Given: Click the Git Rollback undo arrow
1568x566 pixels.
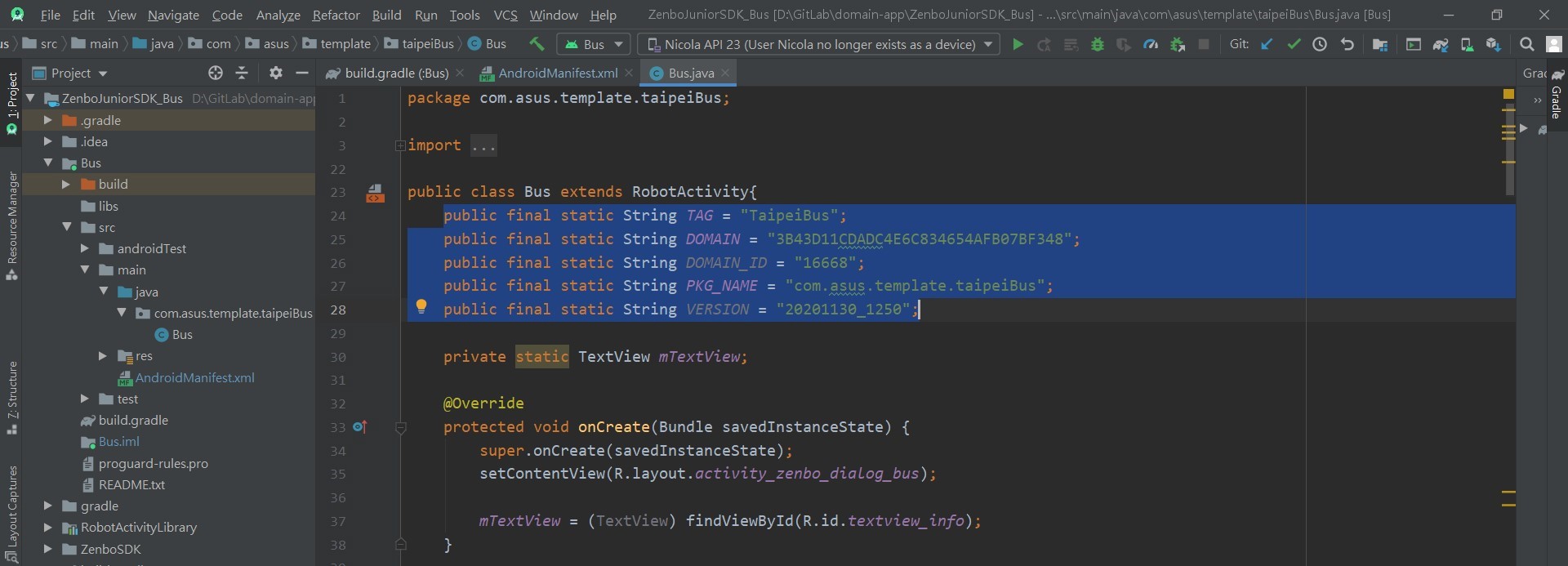Looking at the screenshot, I should point(1347,44).
